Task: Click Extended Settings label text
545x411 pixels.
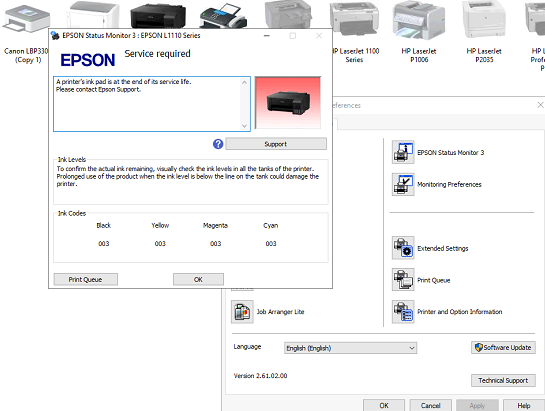Action: pyautogui.click(x=443, y=248)
